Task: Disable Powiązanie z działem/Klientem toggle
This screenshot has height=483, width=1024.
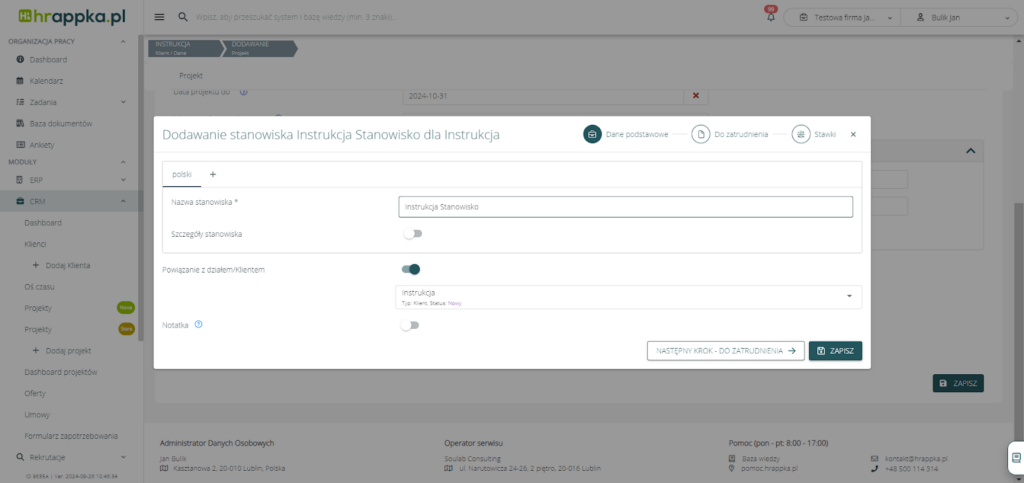Action: 411,269
